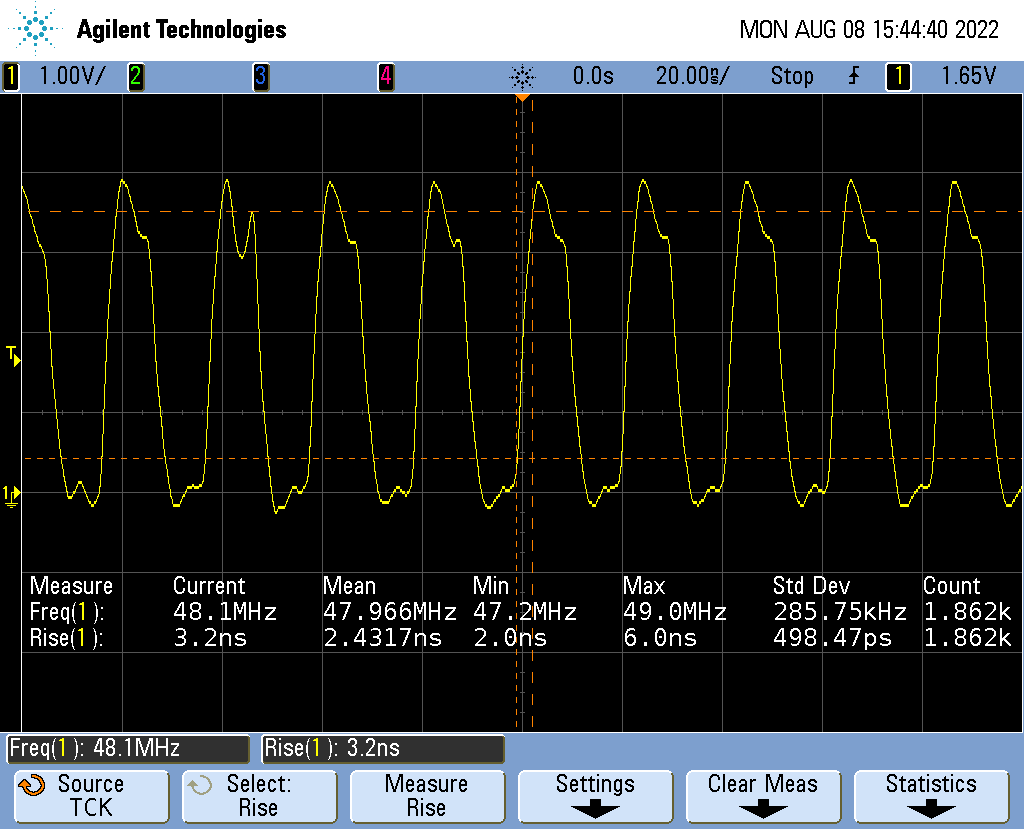Enable the blue channel 3 indicator
1024x829 pixels.
click(x=260, y=76)
